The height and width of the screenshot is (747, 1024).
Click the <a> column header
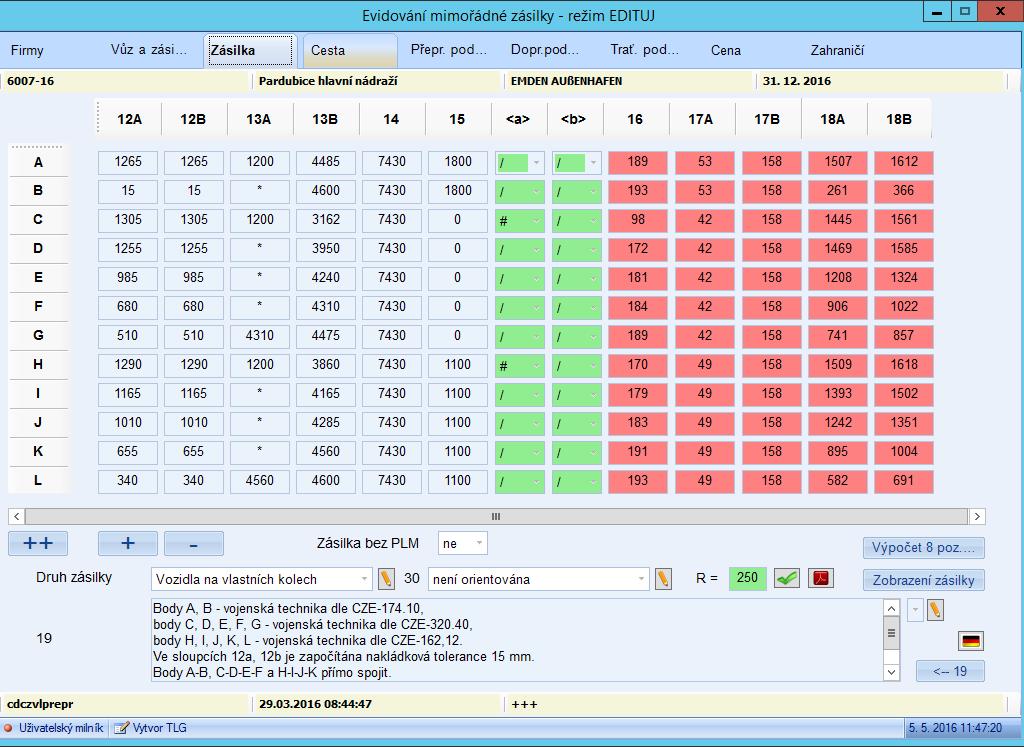[518, 119]
